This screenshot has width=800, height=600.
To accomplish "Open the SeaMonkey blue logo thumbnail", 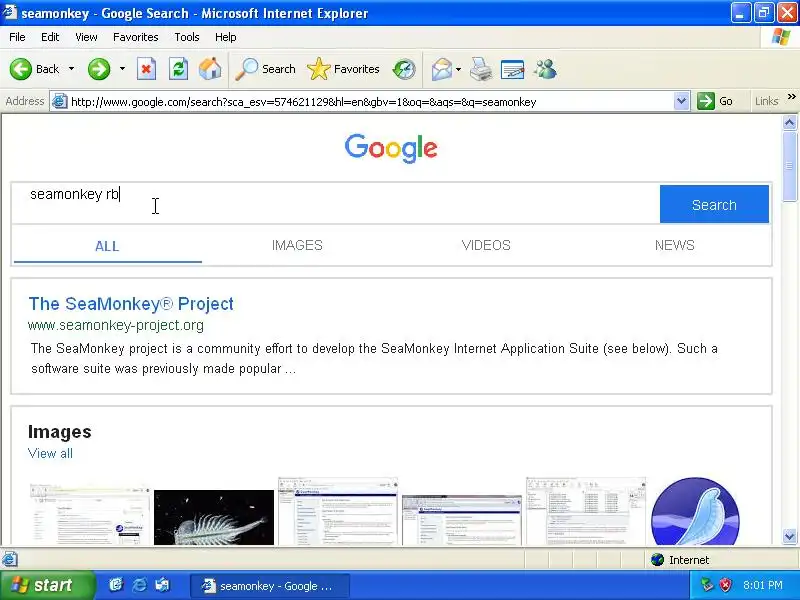I will pos(695,511).
